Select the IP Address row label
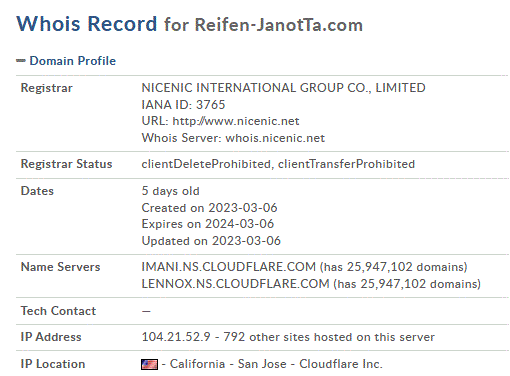This screenshot has width=510, height=376. point(51,337)
